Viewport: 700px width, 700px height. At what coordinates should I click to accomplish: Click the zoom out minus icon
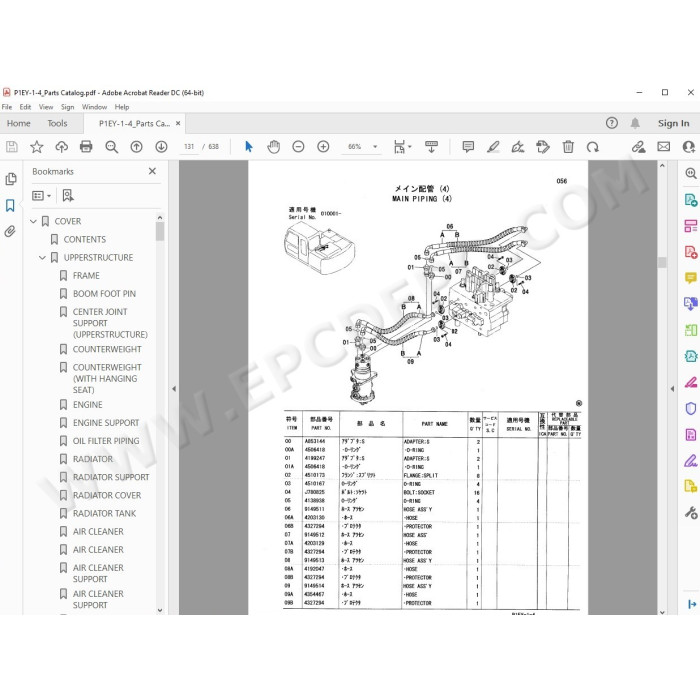pyautogui.click(x=298, y=147)
